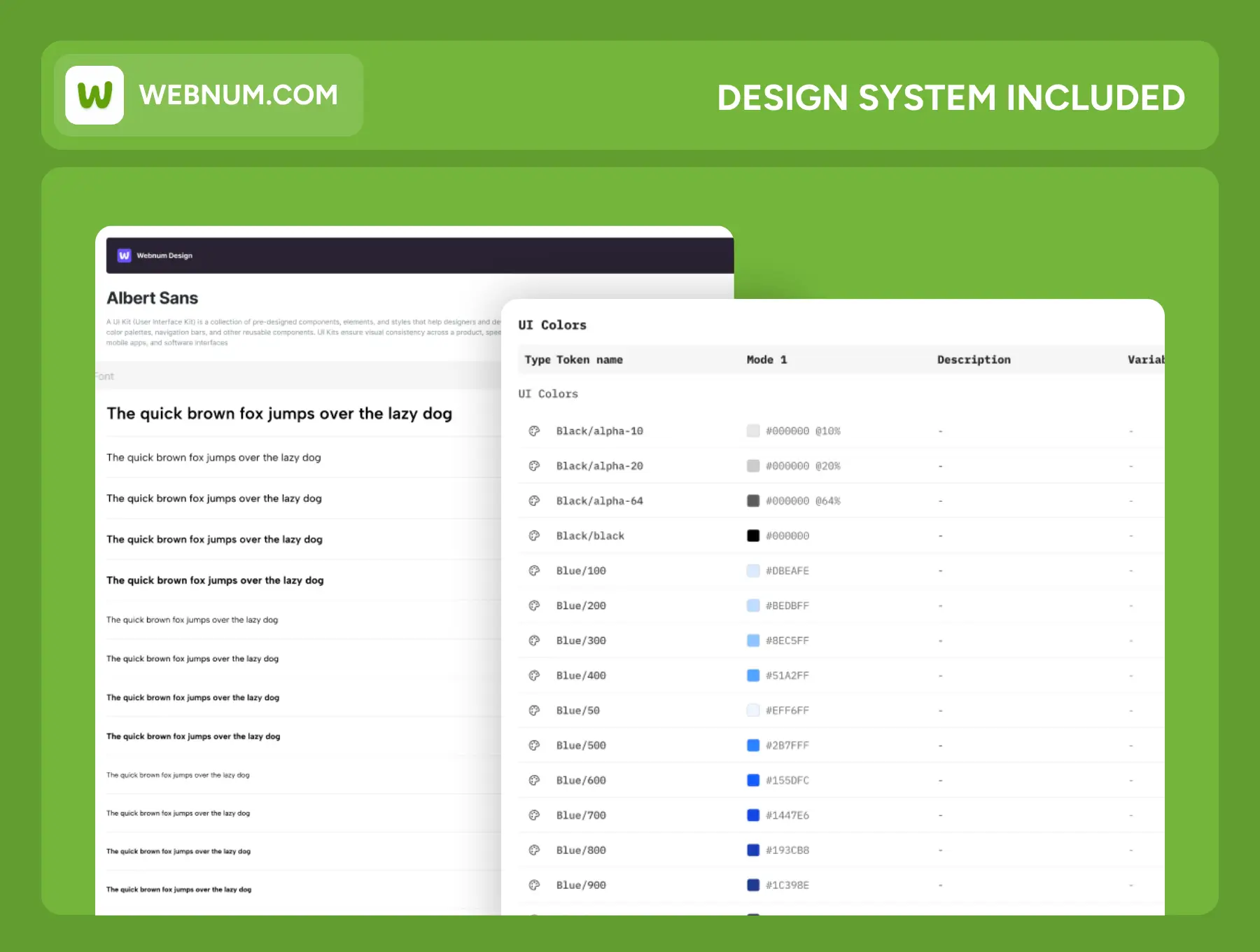Click palette icon next to Black/black
The height and width of the screenshot is (952, 1260).
(534, 536)
